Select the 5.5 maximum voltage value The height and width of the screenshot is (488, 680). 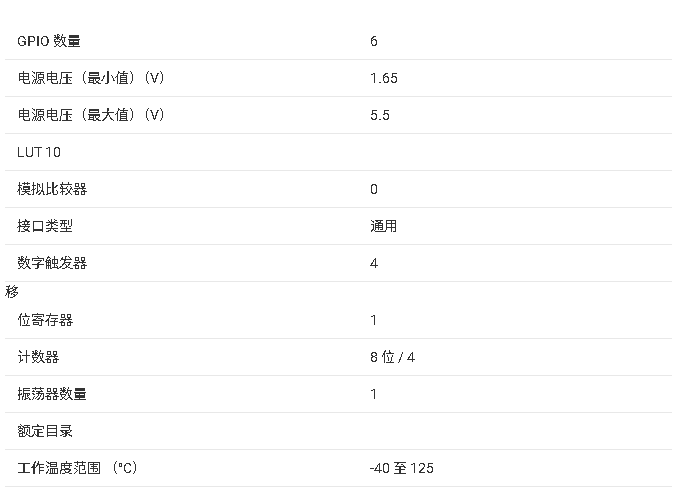[380, 115]
